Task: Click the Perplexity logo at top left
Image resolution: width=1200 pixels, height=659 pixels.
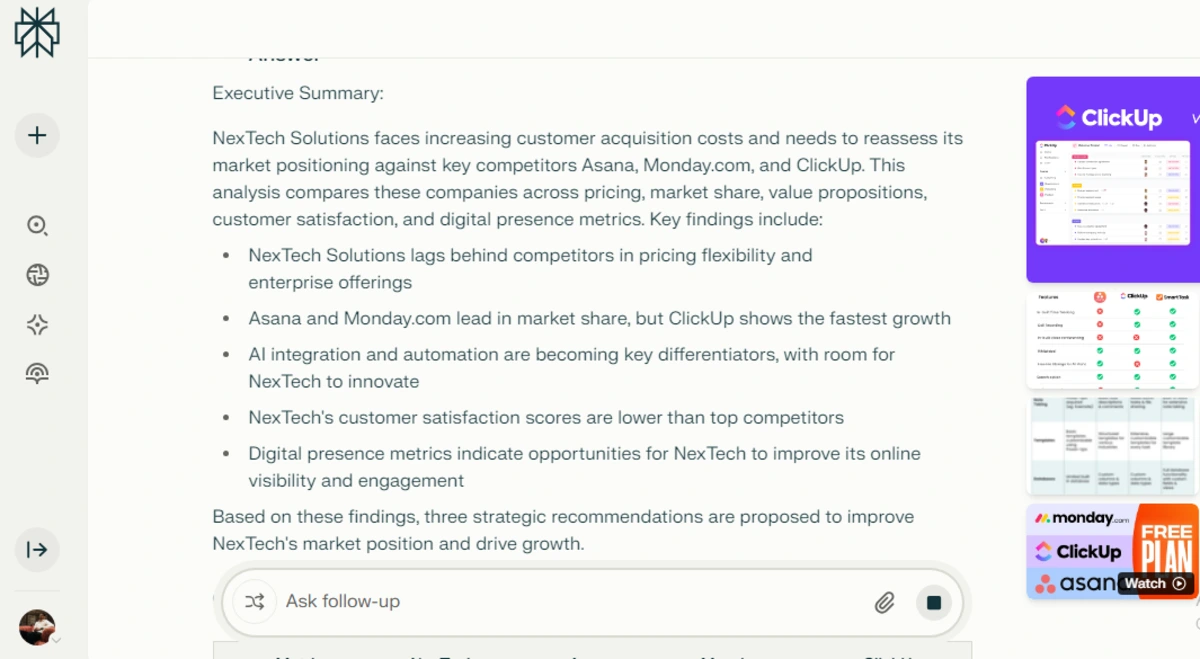Action: click(x=36, y=31)
